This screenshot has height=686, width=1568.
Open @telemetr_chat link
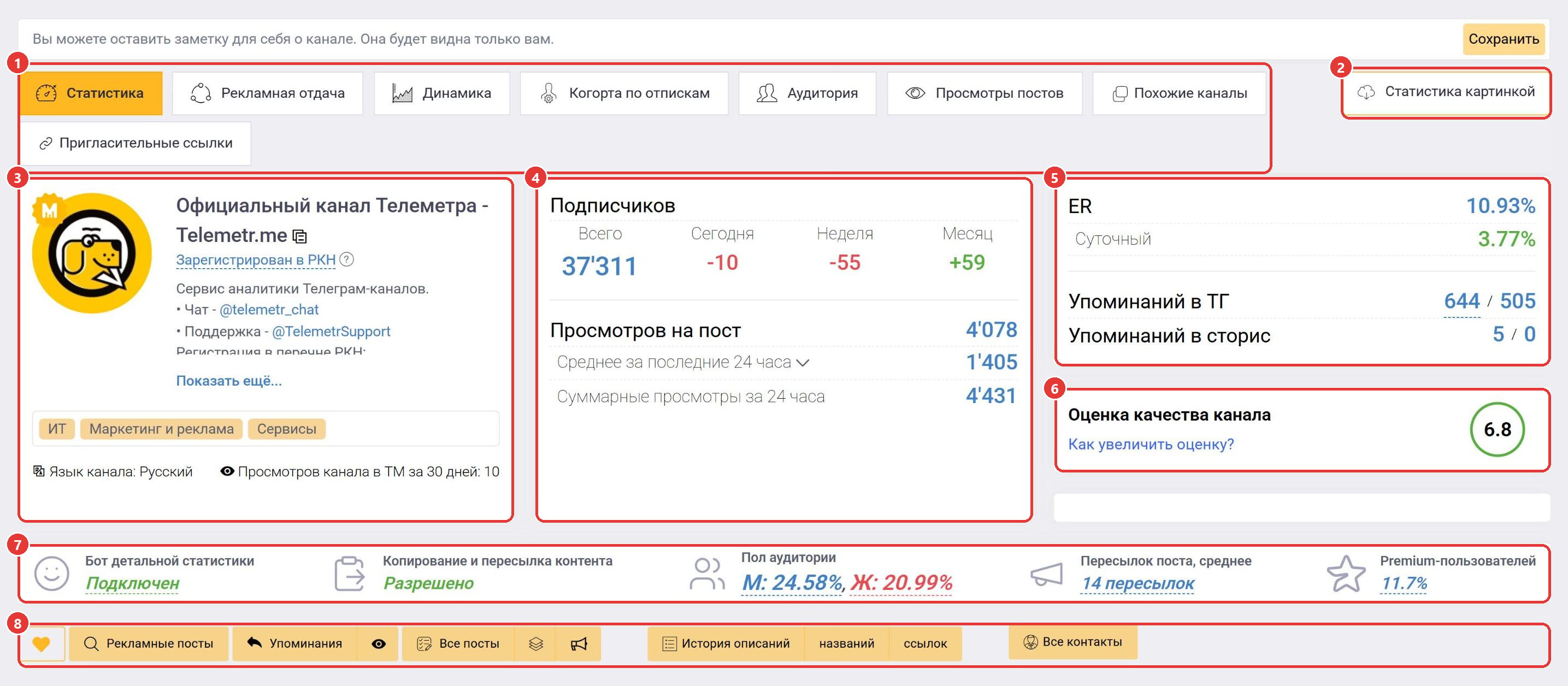coord(268,310)
